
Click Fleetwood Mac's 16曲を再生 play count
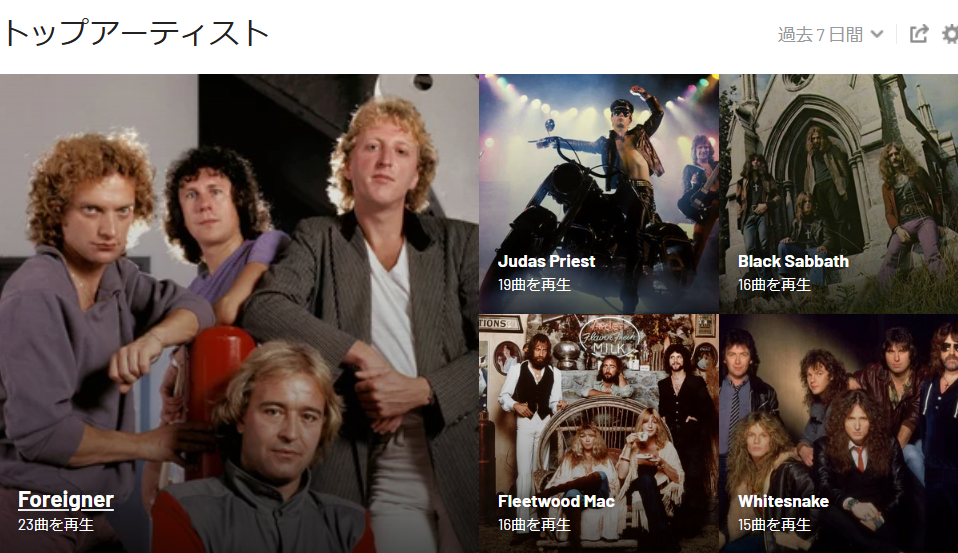pos(534,525)
